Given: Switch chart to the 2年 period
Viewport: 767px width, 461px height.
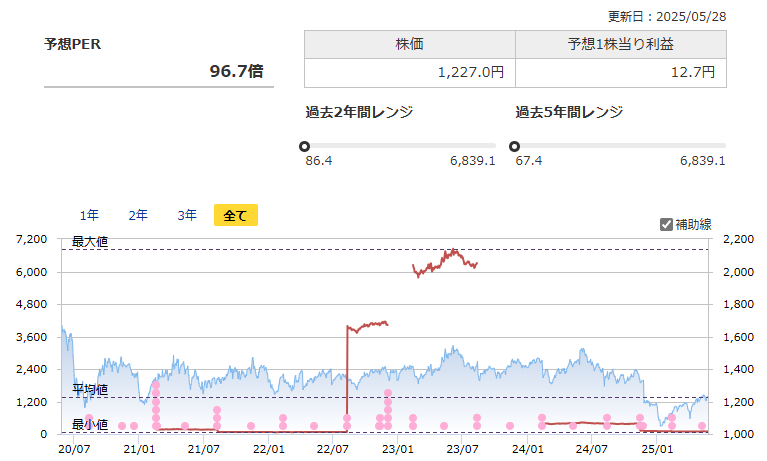Looking at the screenshot, I should 138,215.
